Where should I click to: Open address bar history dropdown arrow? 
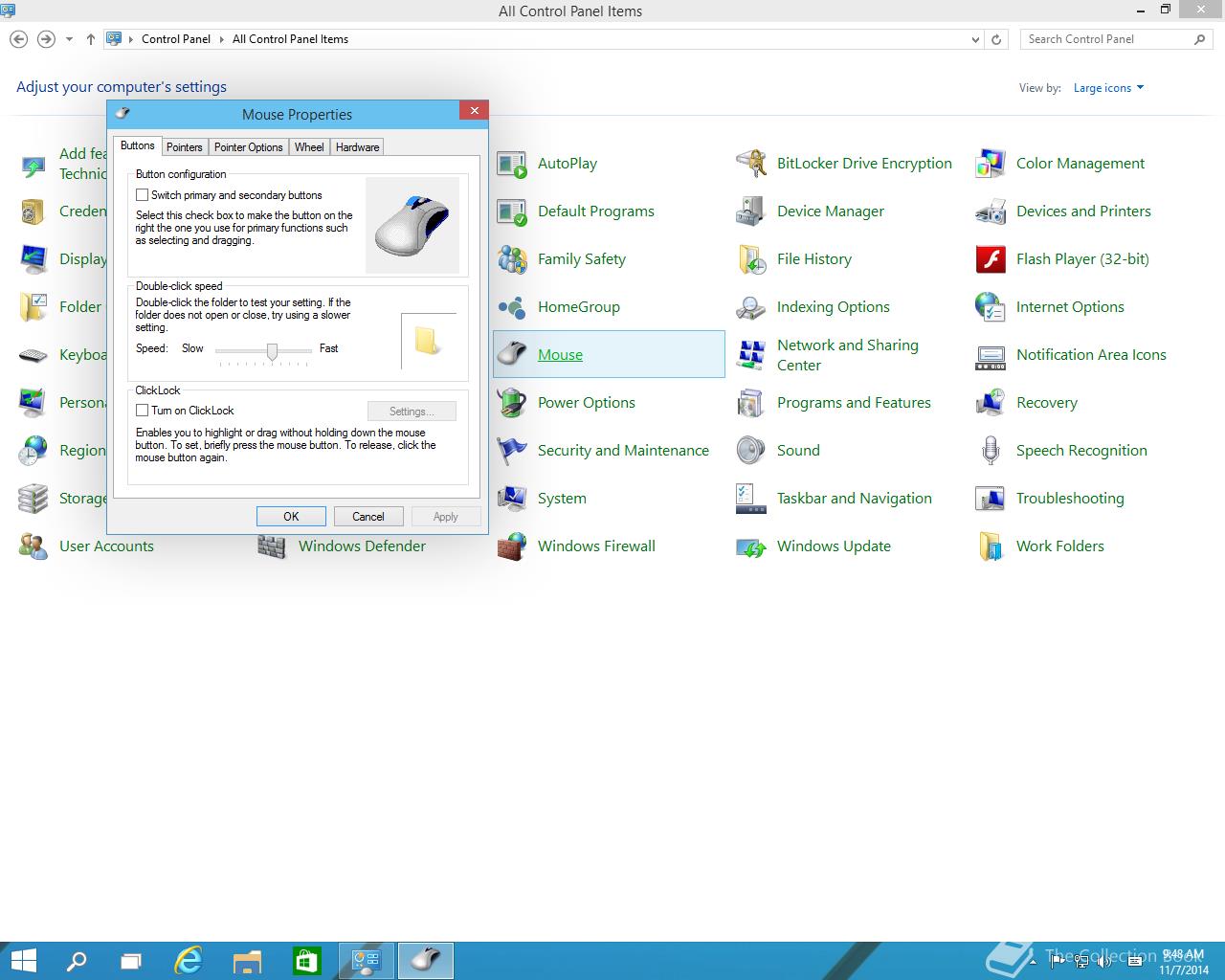(x=975, y=40)
